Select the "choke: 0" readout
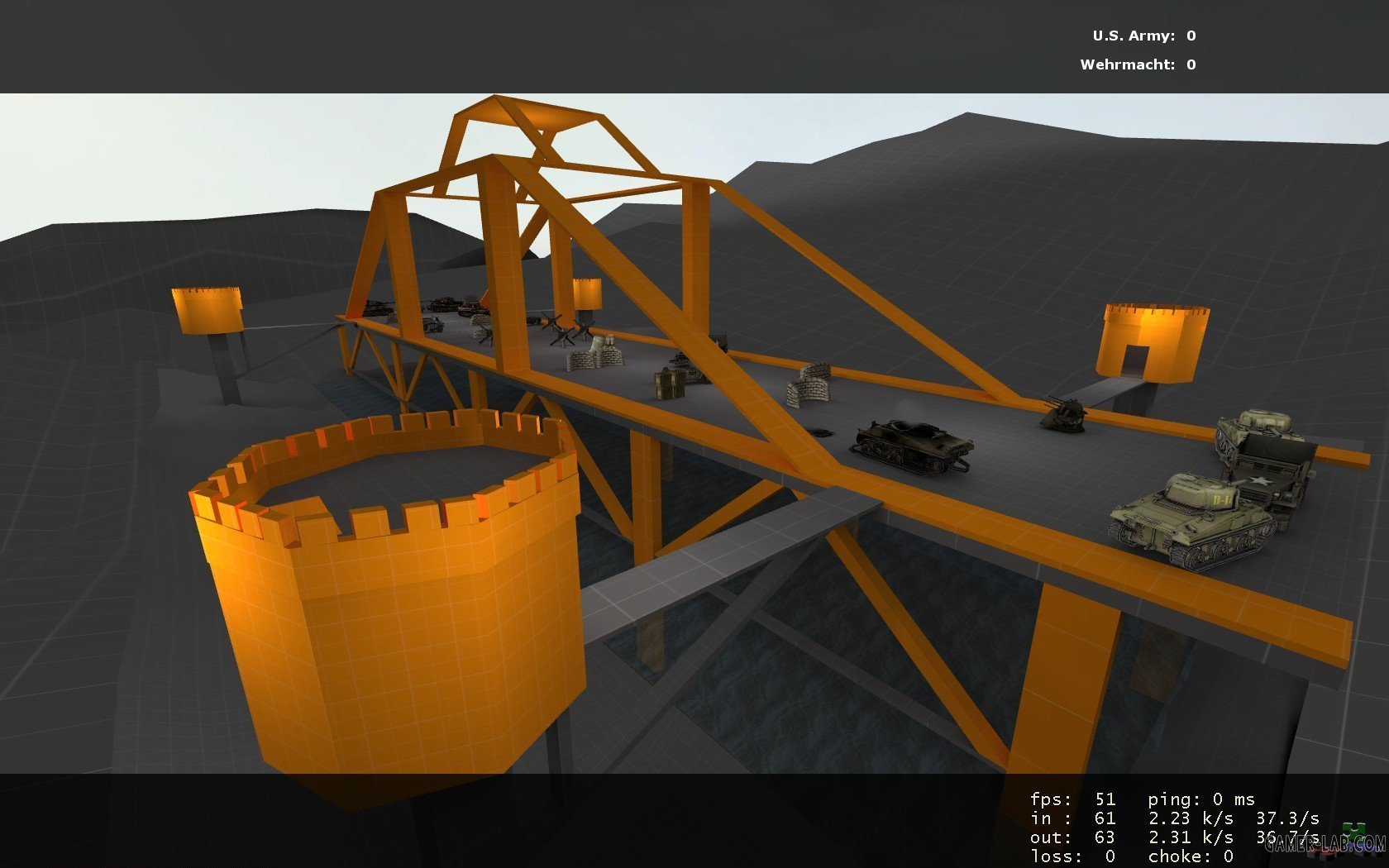 (1191, 856)
